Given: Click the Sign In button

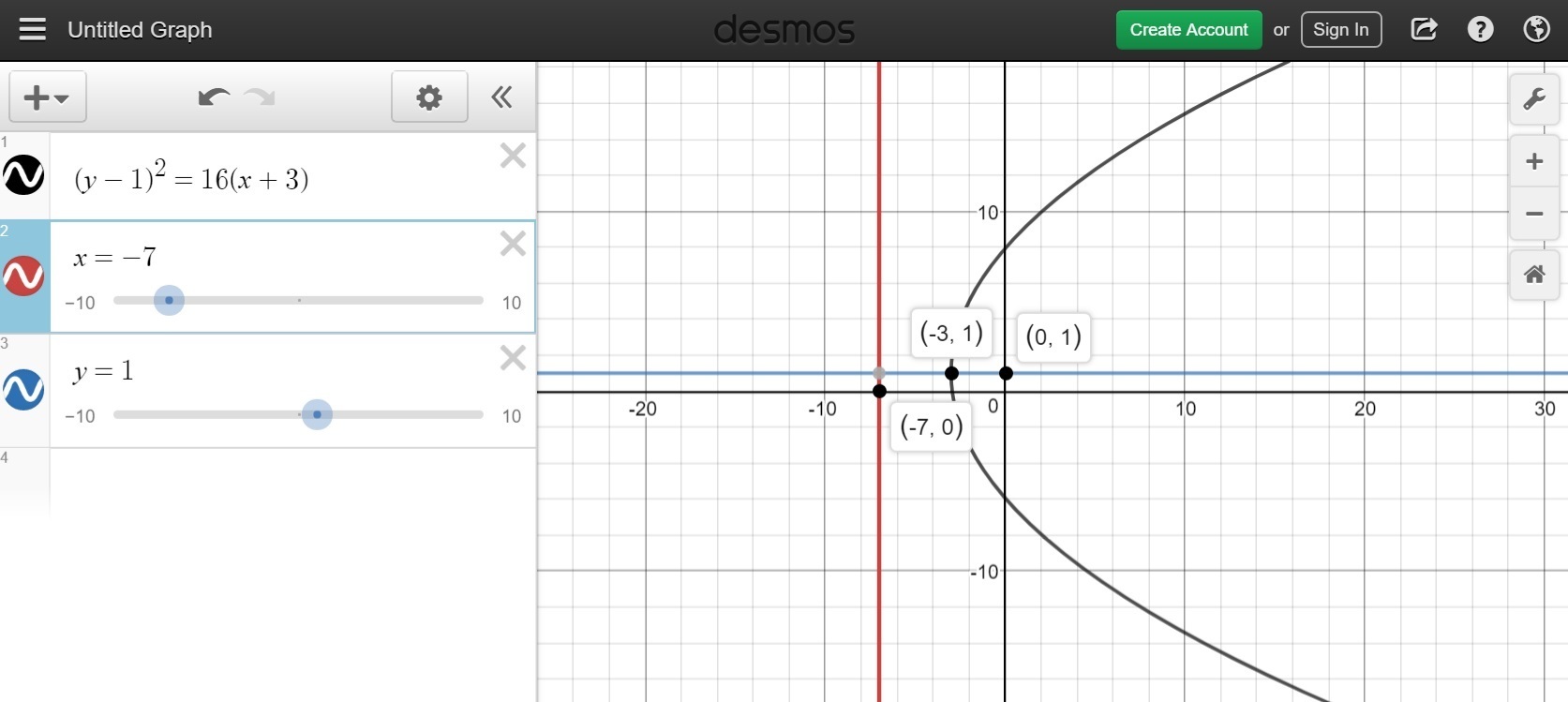Looking at the screenshot, I should click(1340, 30).
